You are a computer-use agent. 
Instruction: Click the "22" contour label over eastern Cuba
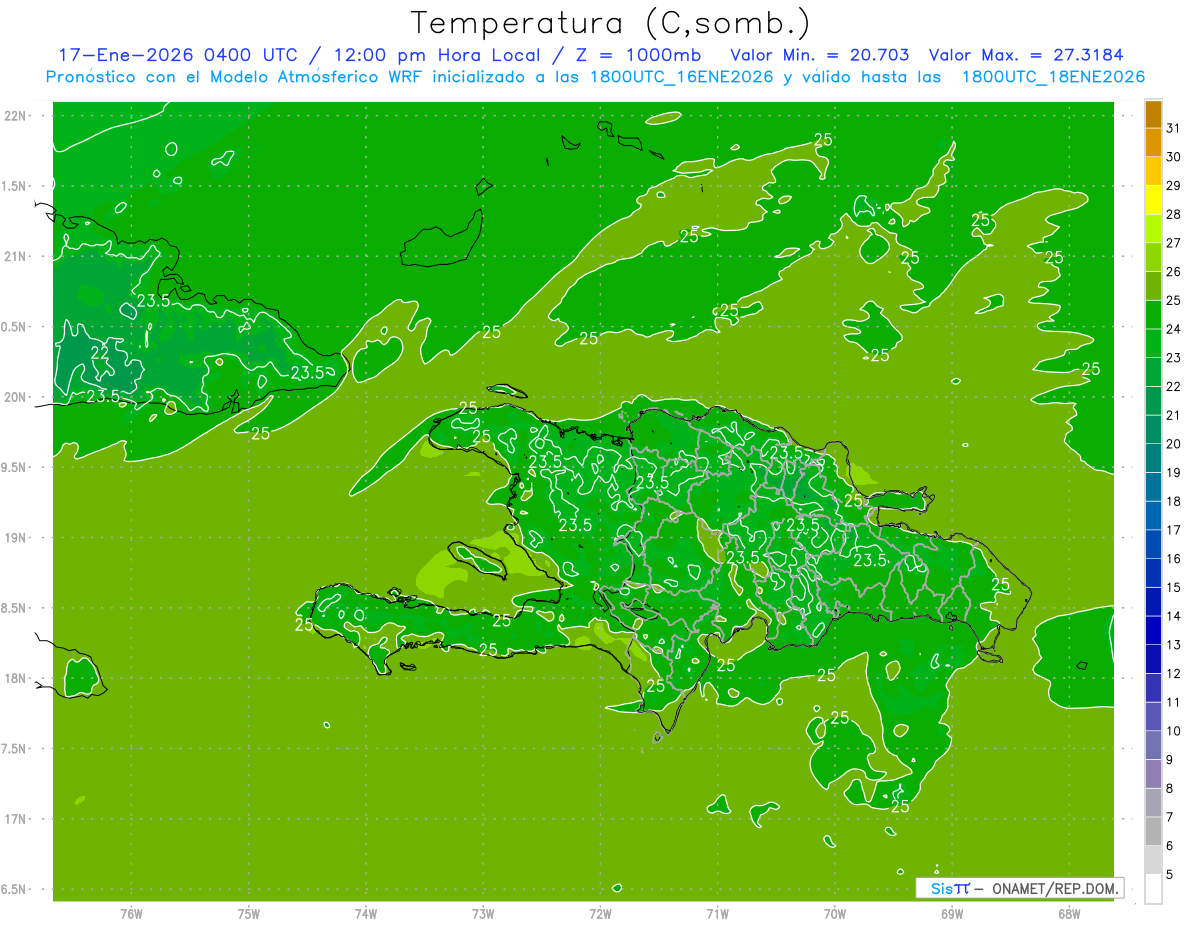point(101,354)
